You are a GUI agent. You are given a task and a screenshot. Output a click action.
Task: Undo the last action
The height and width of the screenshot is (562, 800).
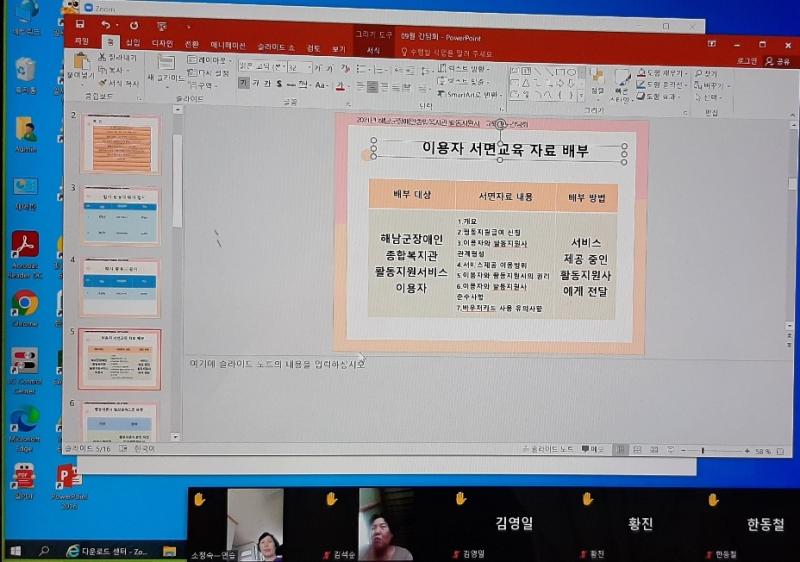(106, 24)
